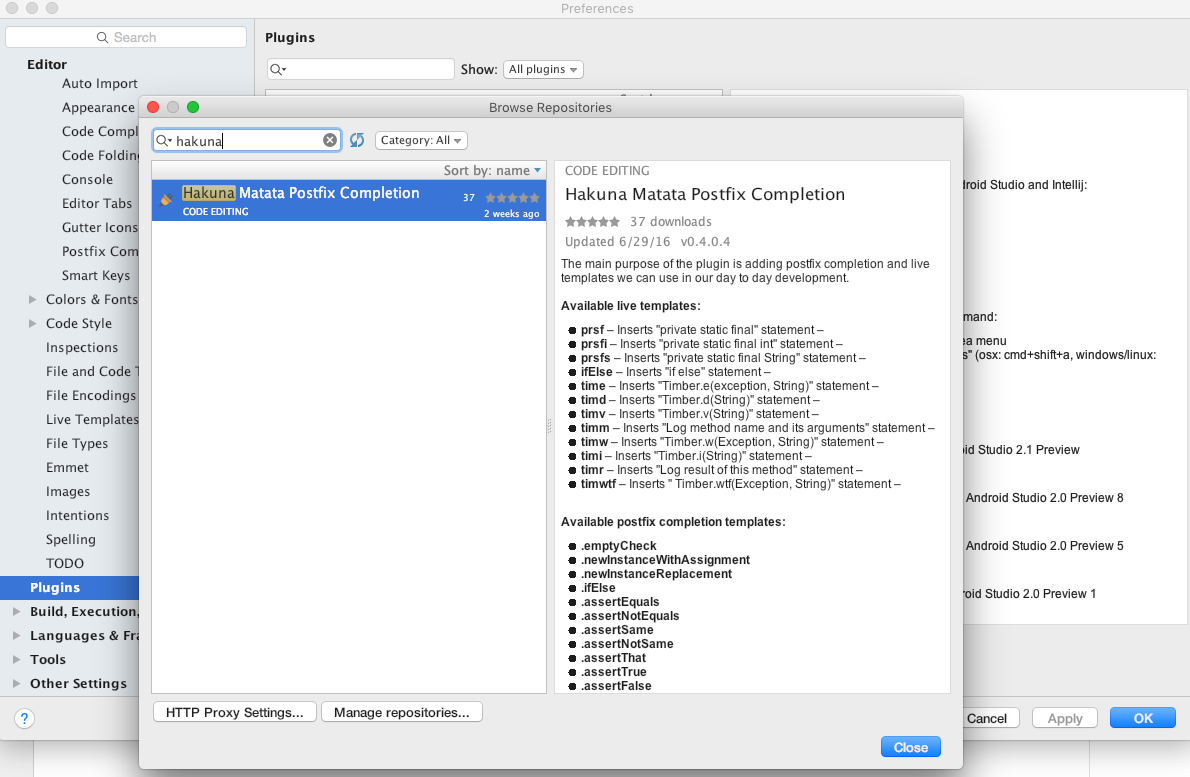1190x777 pixels.
Task: Select Hakuna Matata Postfix Completion row
Action: tap(349, 200)
